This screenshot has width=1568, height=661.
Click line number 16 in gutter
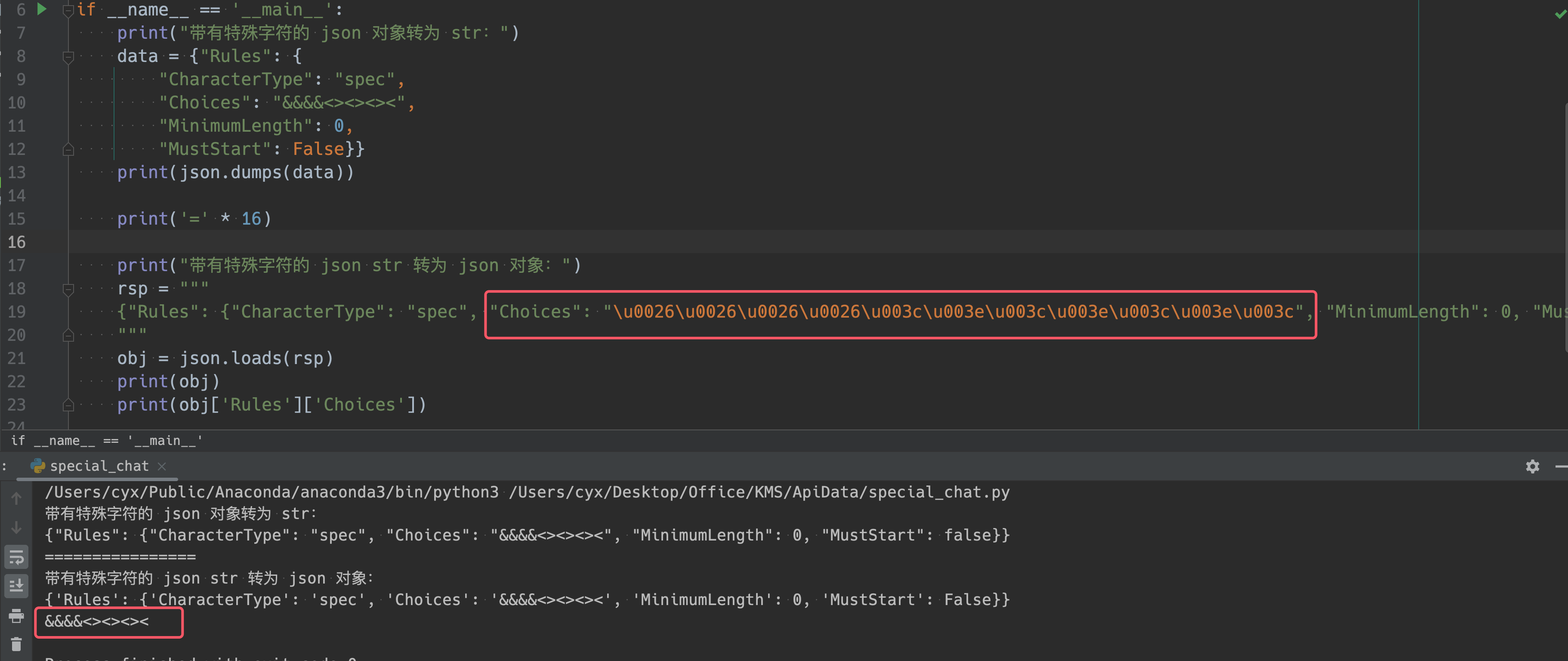(x=17, y=242)
